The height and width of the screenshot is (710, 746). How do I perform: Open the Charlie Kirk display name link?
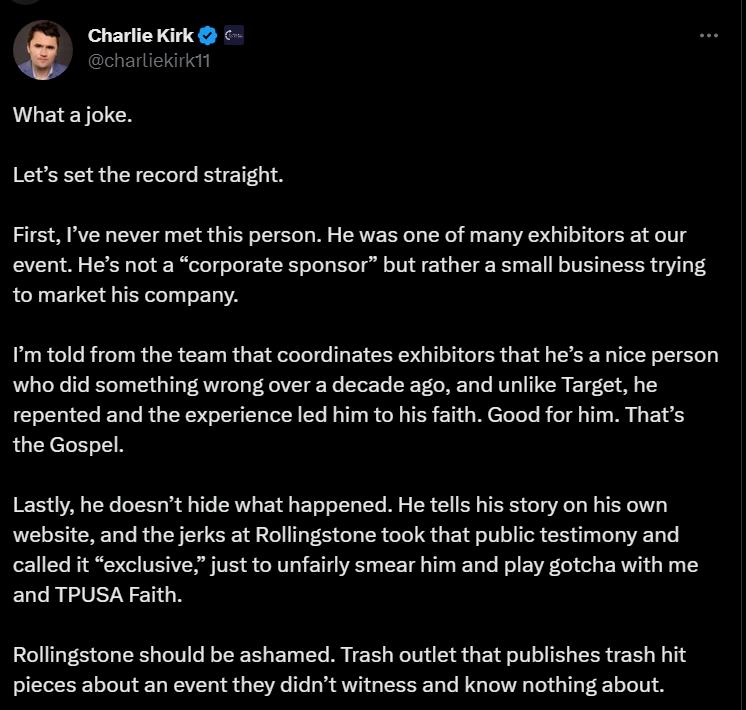pos(141,36)
